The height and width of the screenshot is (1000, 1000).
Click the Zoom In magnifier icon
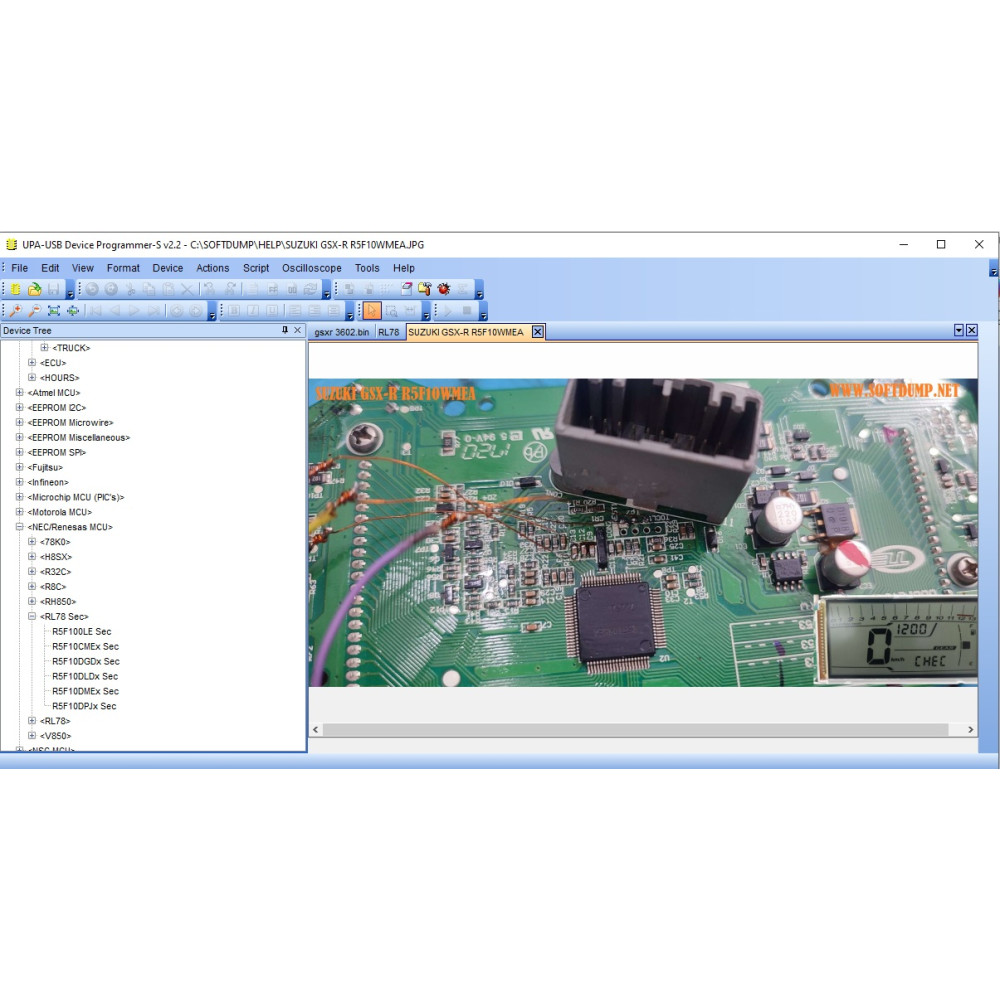[x=15, y=311]
